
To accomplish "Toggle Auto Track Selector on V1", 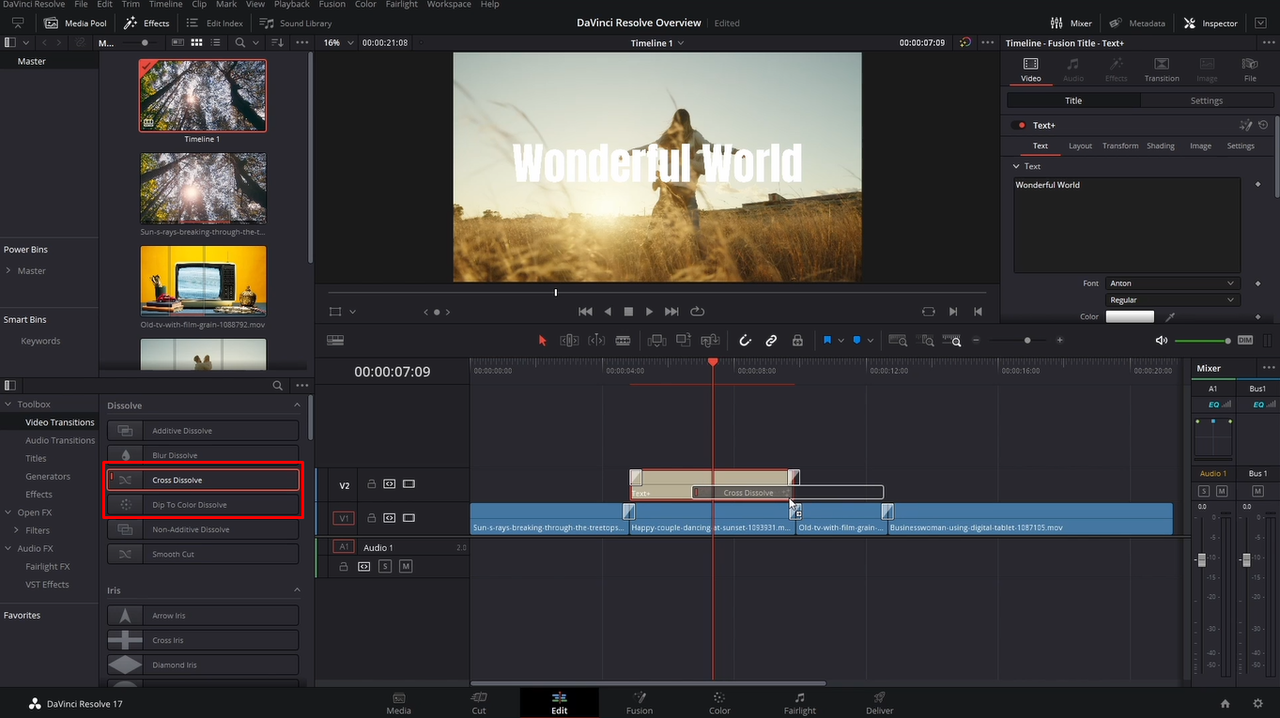I will point(390,518).
